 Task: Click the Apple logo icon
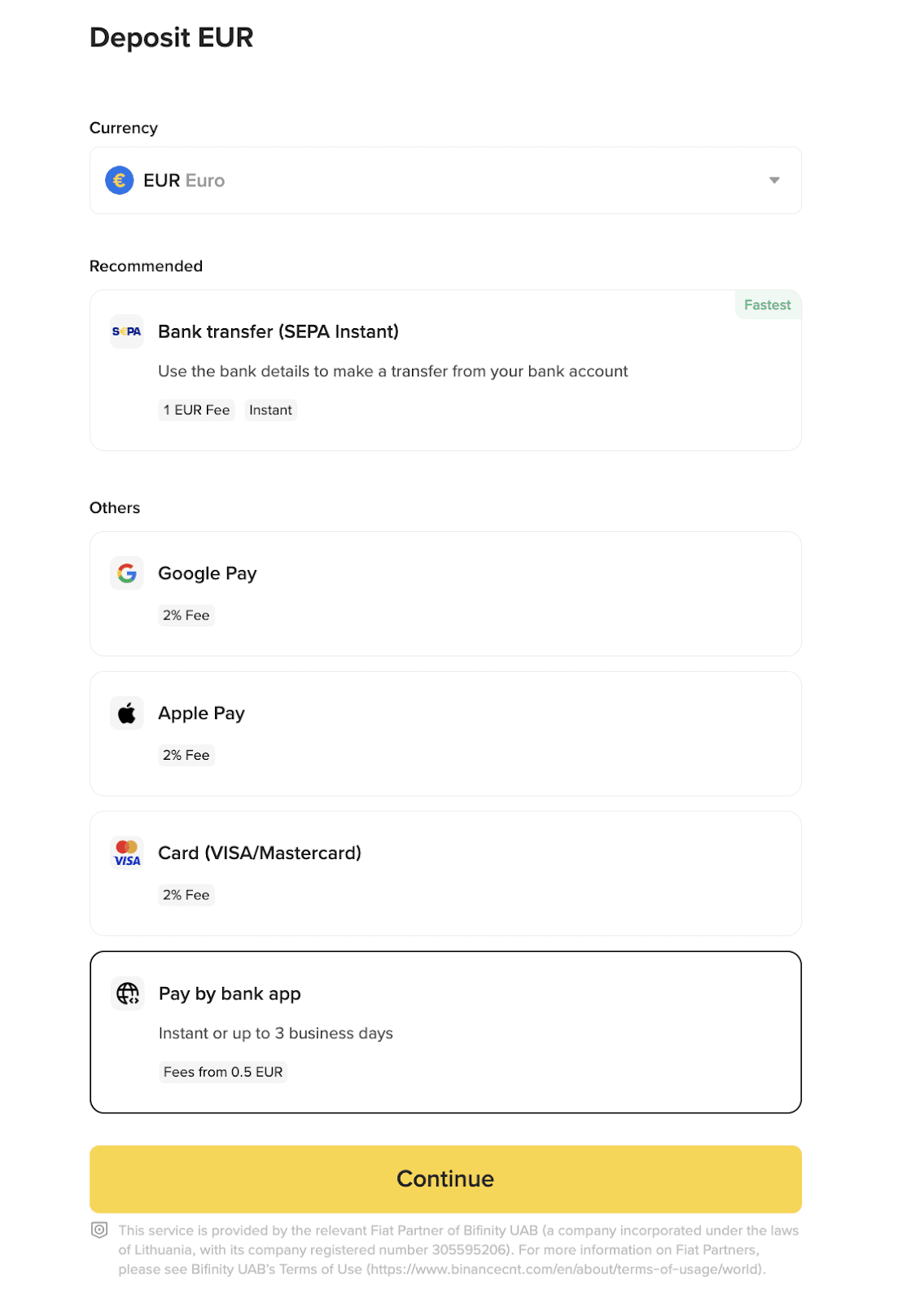(126, 713)
